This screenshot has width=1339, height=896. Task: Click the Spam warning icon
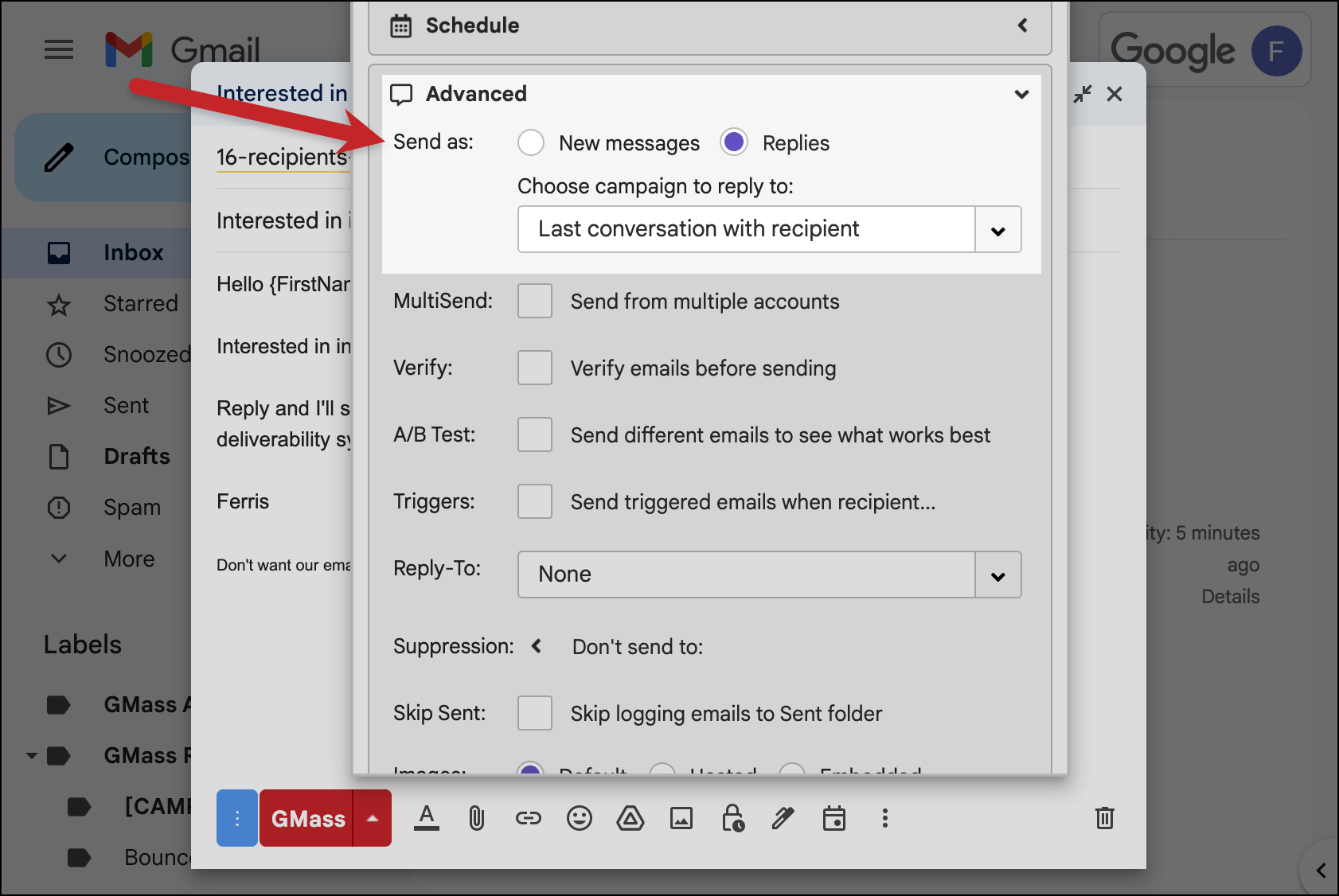click(x=59, y=508)
